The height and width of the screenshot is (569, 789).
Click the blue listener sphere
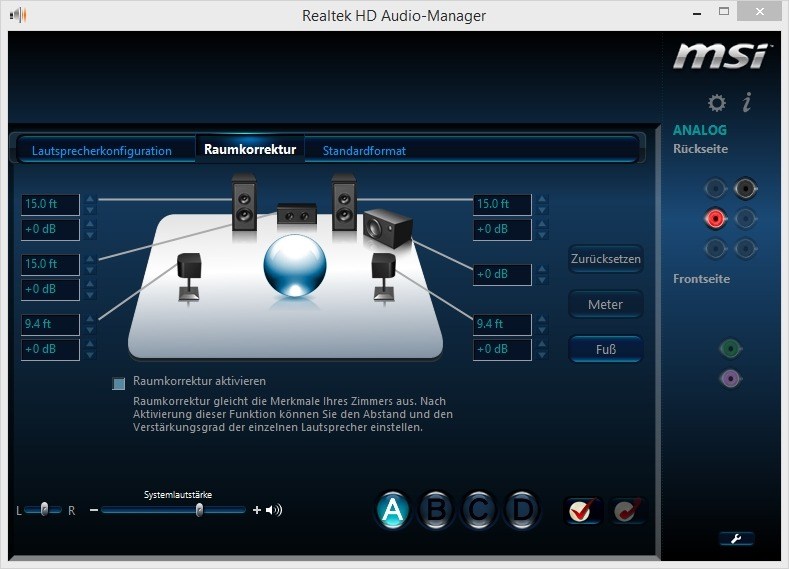click(295, 265)
